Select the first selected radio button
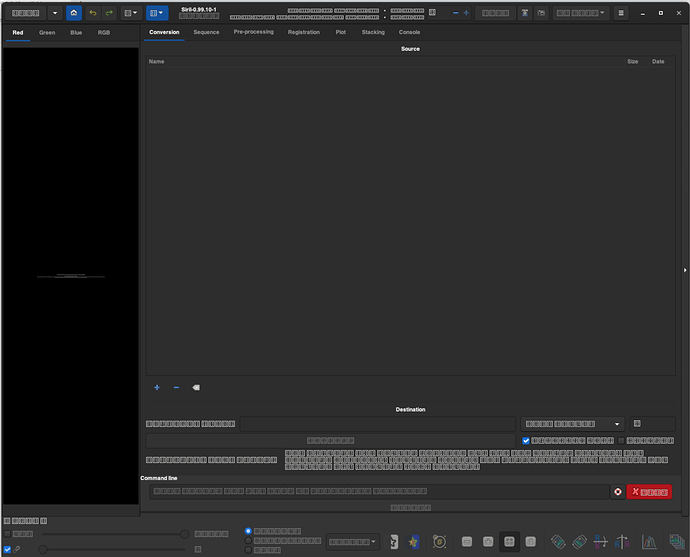 (248, 531)
